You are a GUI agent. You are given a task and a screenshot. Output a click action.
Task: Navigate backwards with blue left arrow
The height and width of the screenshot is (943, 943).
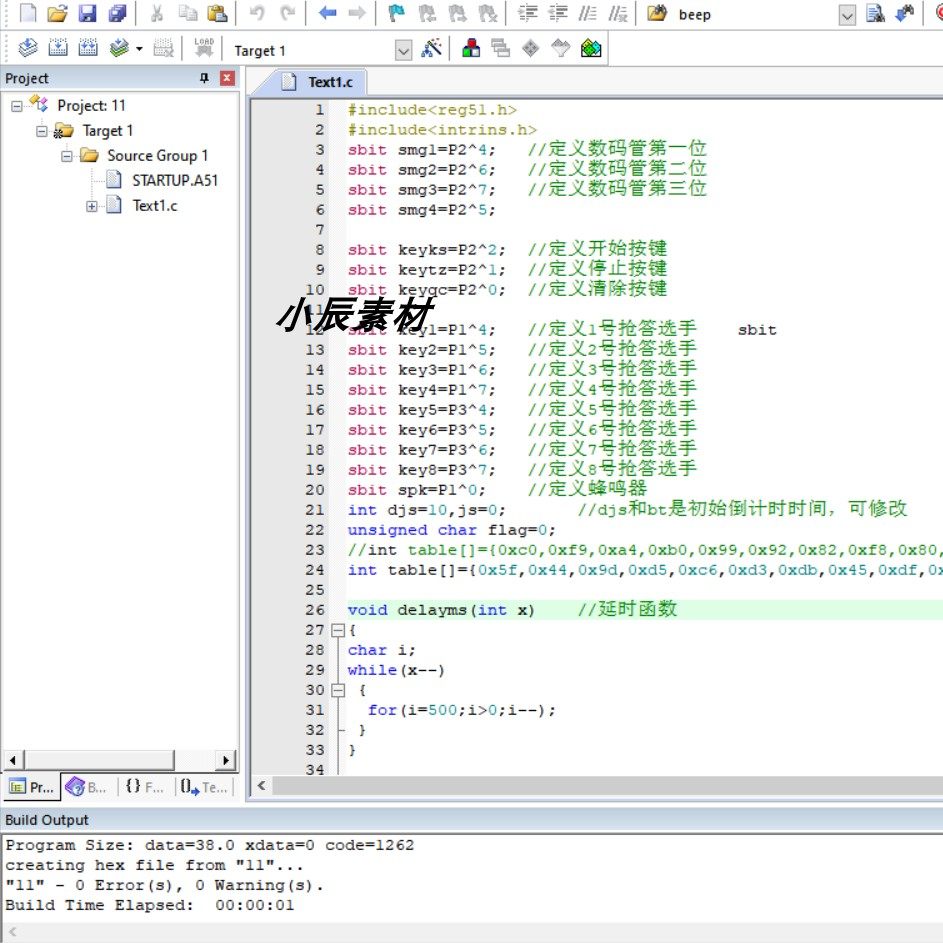pyautogui.click(x=327, y=13)
